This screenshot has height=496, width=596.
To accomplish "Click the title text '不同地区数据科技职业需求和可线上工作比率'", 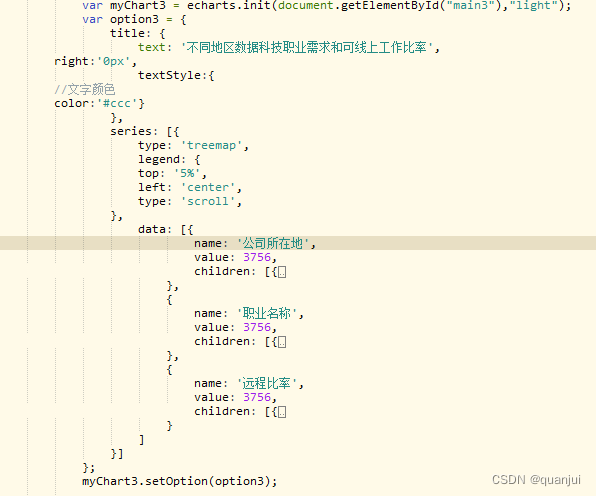I will pyautogui.click(x=306, y=48).
